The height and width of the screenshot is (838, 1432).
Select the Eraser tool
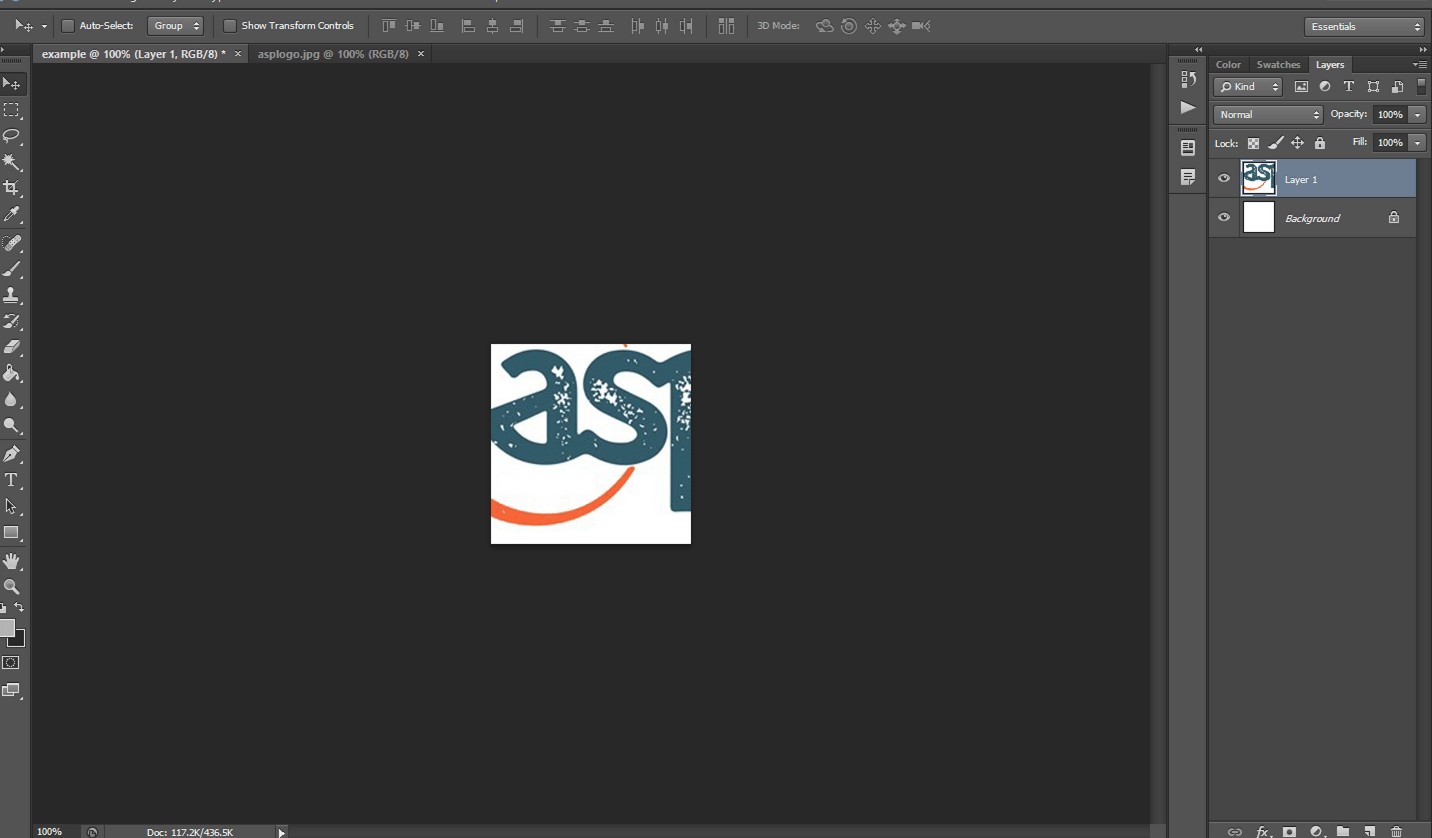point(12,347)
